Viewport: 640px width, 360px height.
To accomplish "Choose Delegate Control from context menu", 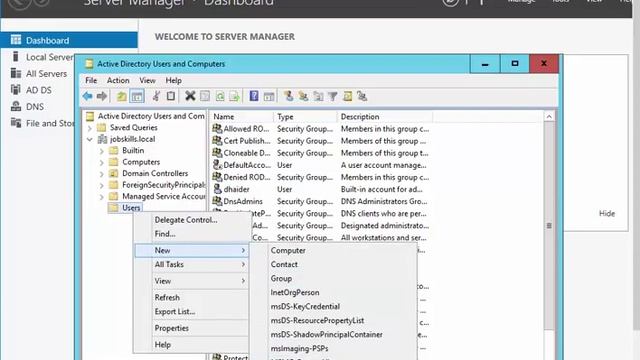I will [191, 220].
